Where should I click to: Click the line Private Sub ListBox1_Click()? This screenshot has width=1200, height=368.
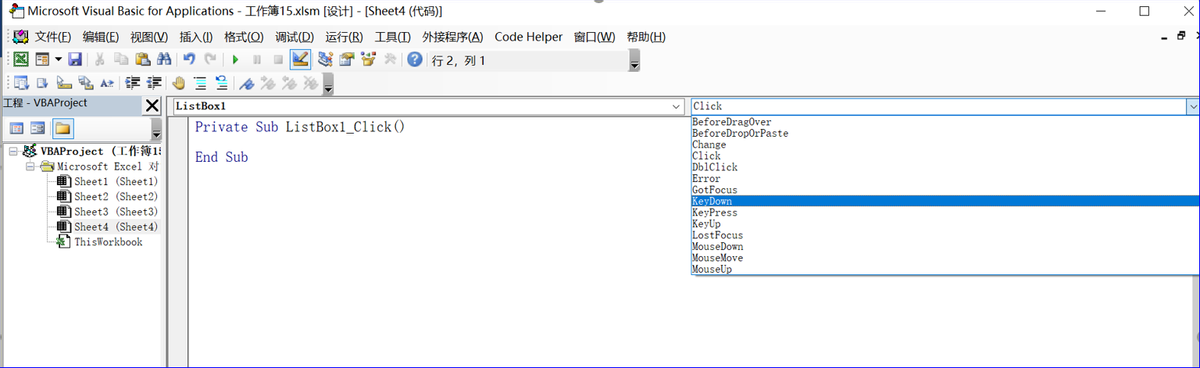click(x=300, y=128)
